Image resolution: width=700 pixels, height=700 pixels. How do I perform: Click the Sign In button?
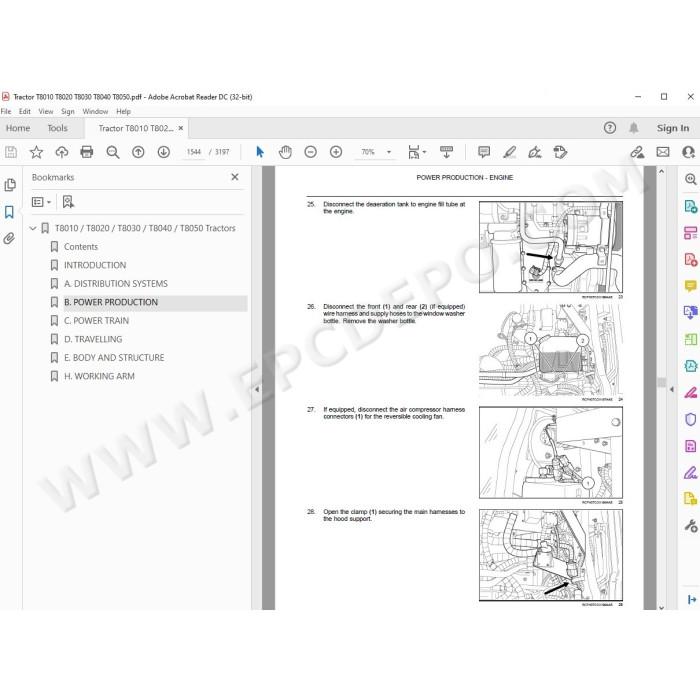click(x=673, y=128)
